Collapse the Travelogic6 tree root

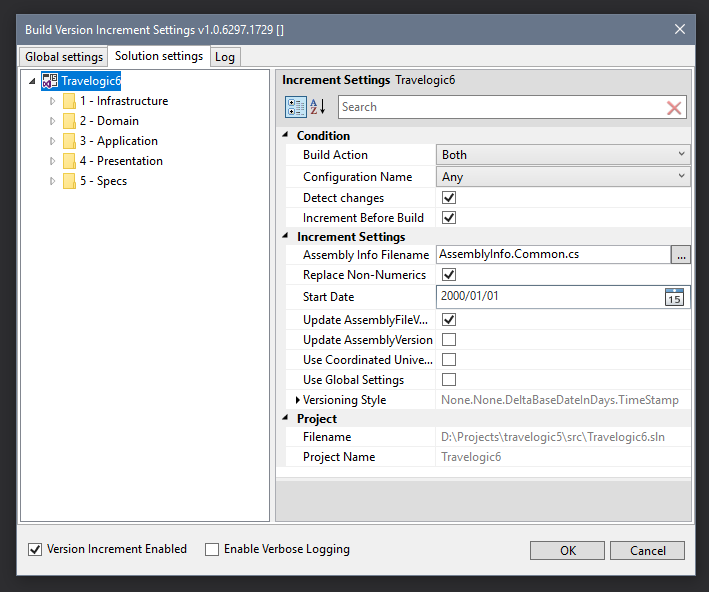[32, 81]
